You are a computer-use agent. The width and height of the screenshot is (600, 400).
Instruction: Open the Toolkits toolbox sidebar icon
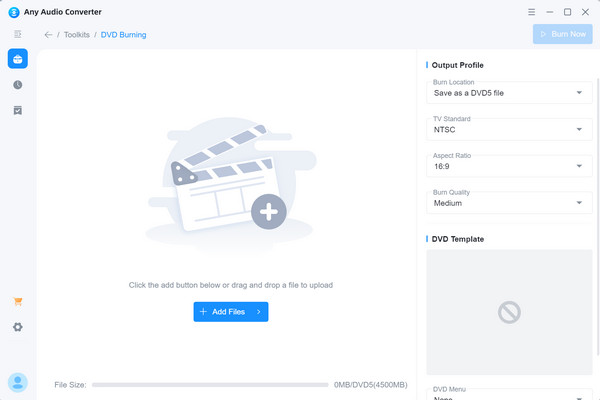[18, 59]
